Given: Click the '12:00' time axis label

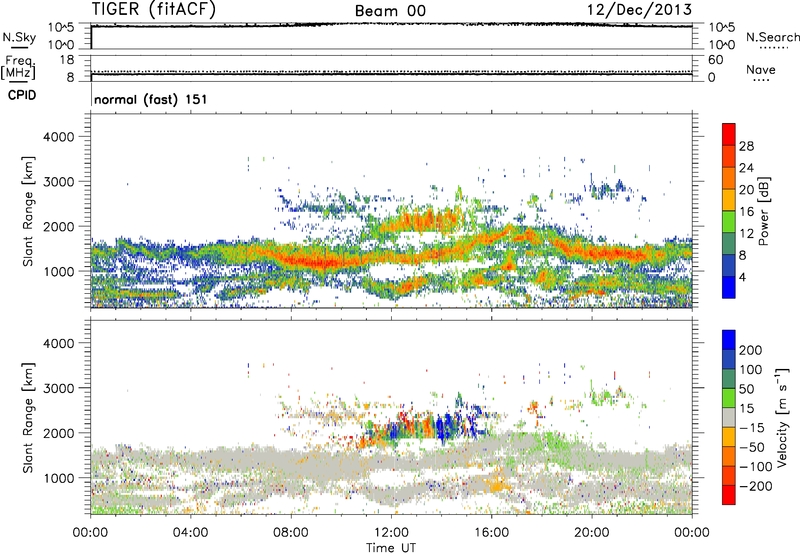Looking at the screenshot, I should pos(391,532).
